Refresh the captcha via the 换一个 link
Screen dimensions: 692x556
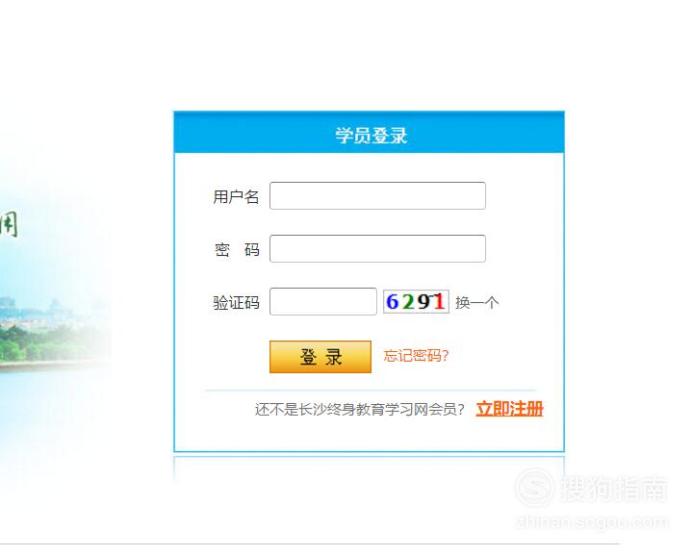pyautogui.click(x=477, y=303)
